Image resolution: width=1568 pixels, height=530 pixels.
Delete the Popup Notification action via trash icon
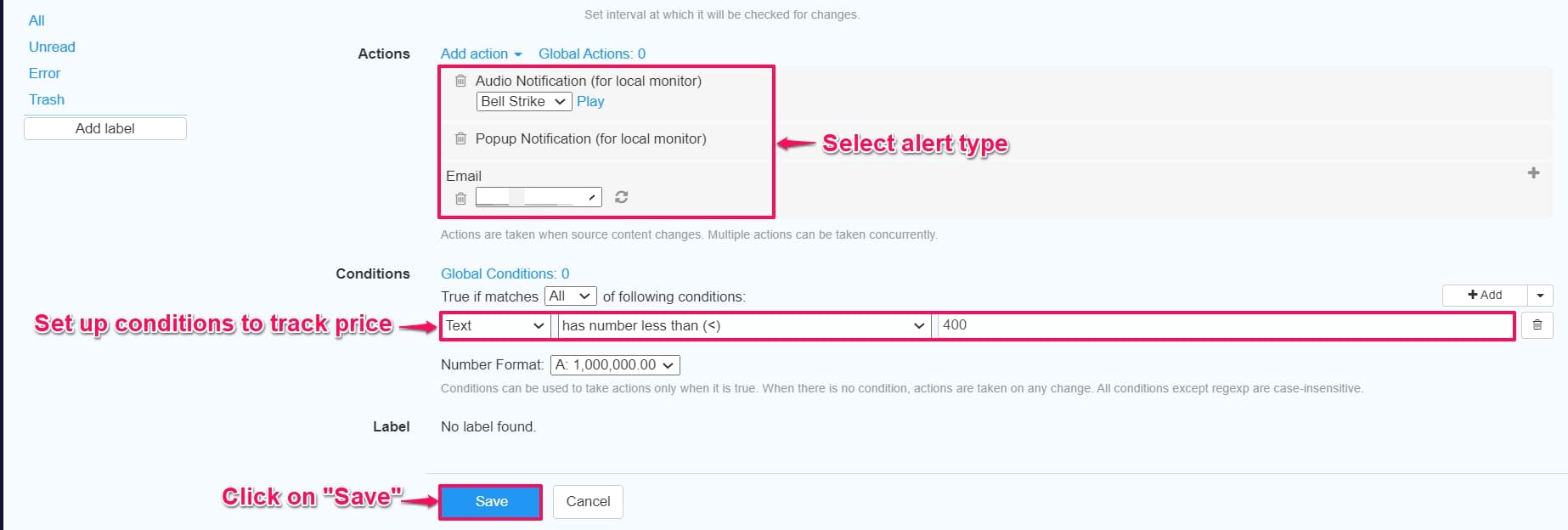pyautogui.click(x=461, y=138)
